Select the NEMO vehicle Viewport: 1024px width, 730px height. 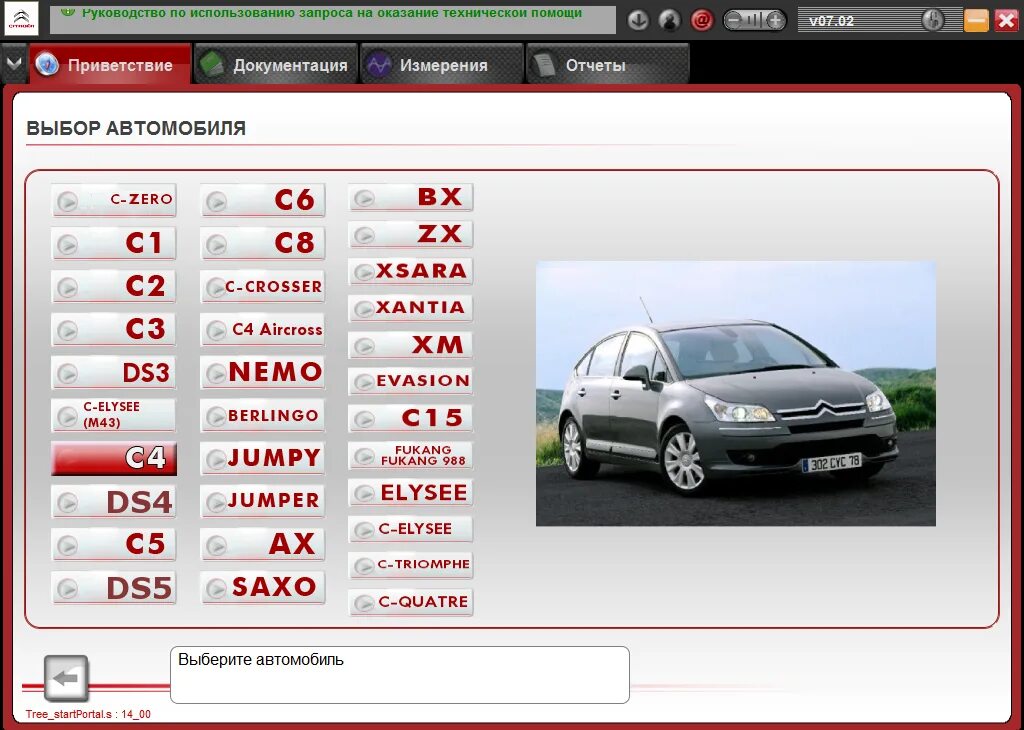click(x=263, y=372)
